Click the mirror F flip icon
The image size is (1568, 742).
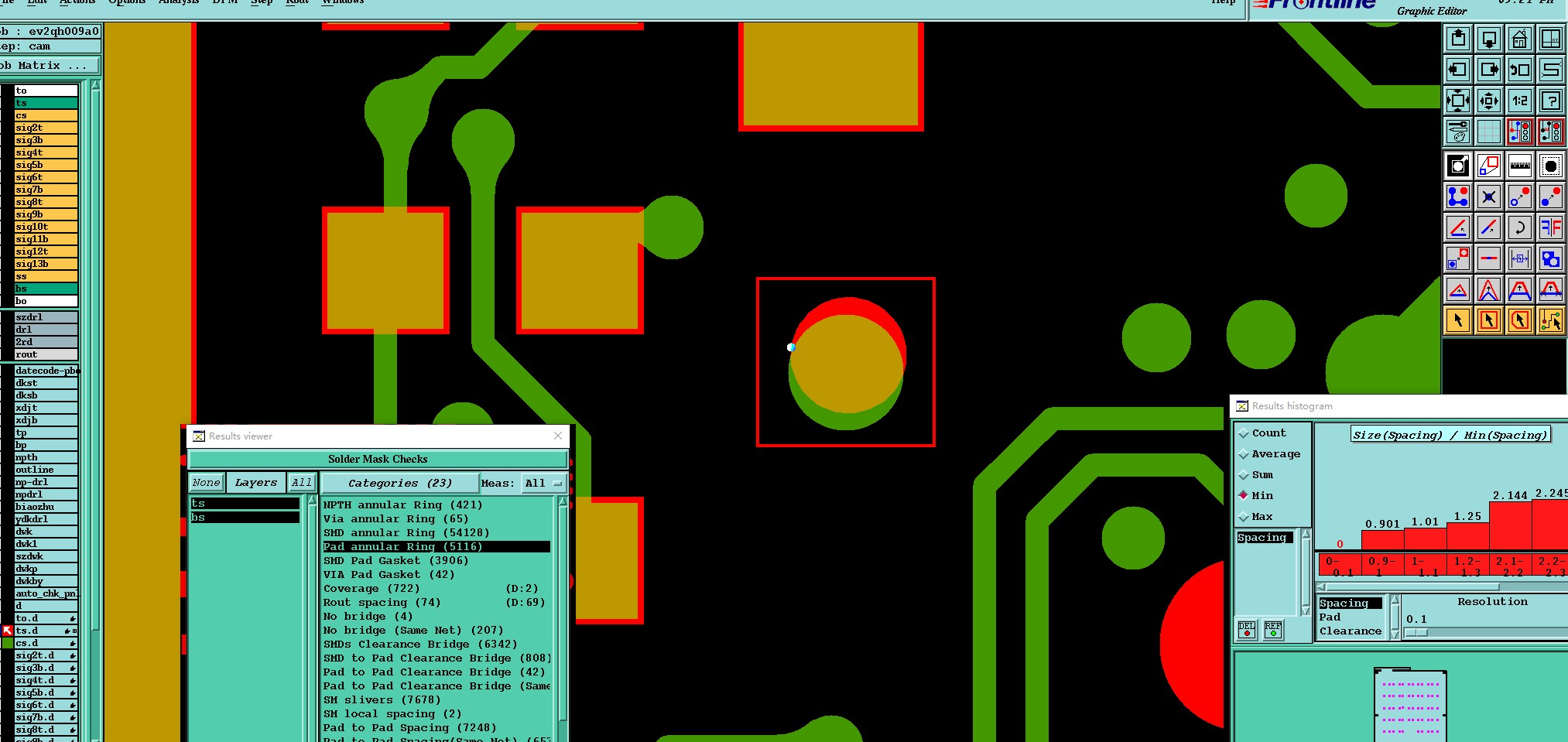pos(1550,227)
